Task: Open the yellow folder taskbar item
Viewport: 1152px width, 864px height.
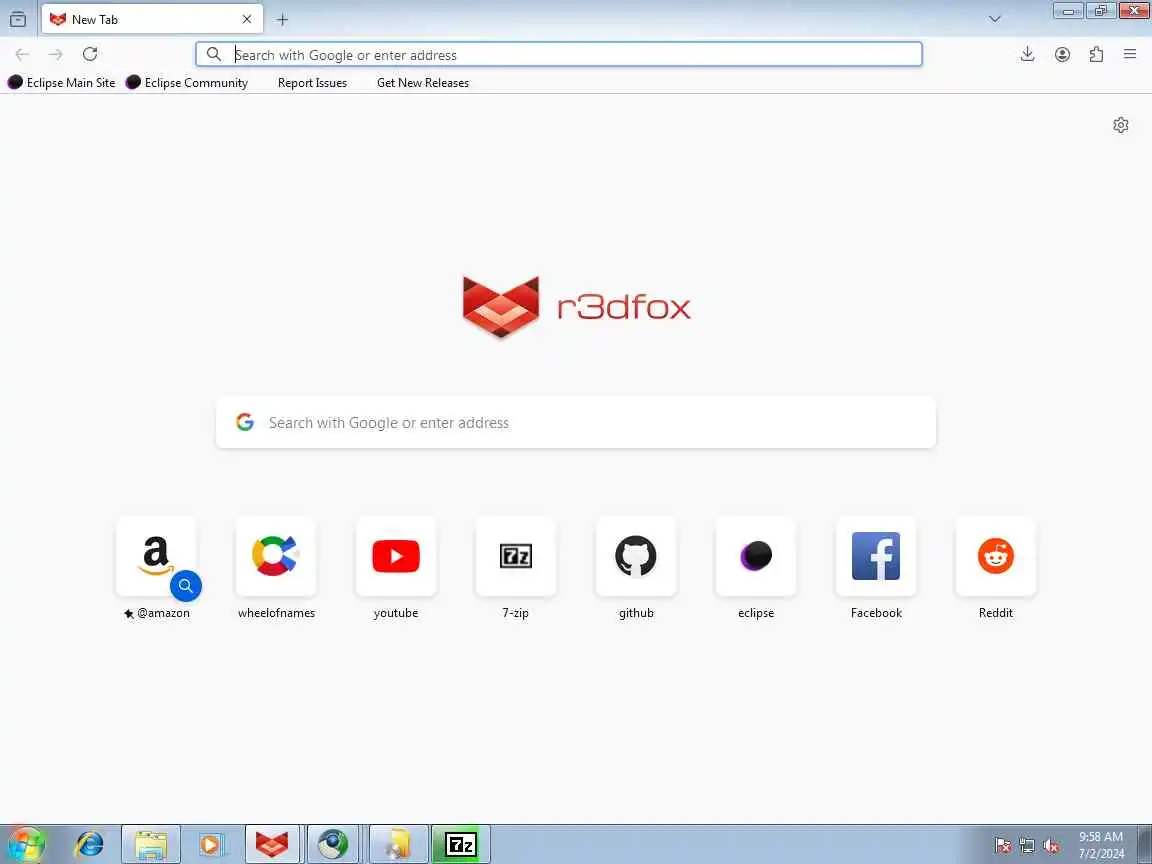Action: pyautogui.click(x=398, y=844)
